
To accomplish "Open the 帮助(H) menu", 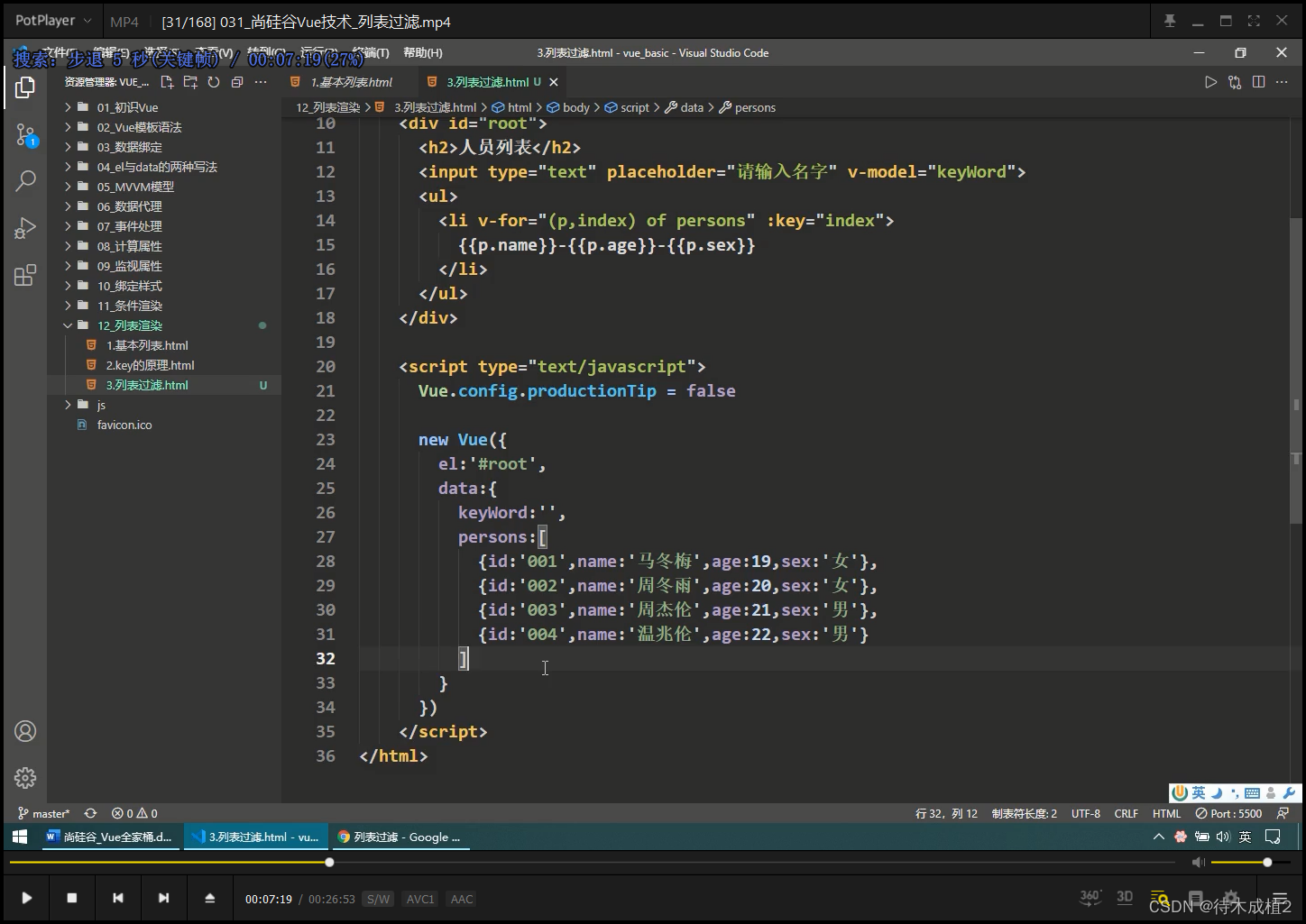I will click(x=422, y=53).
